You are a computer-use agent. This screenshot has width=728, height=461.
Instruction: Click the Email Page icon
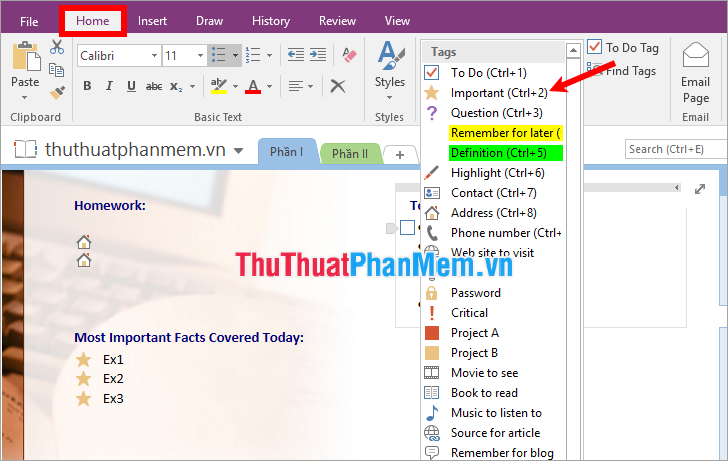tap(696, 73)
